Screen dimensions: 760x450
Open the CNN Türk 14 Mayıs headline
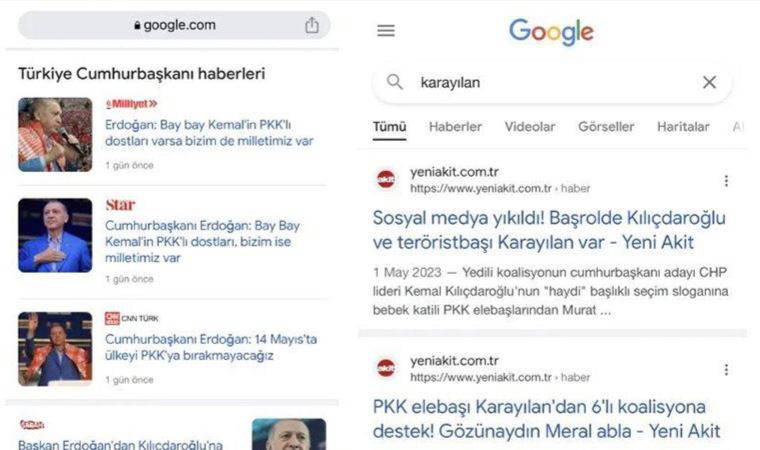(211, 347)
